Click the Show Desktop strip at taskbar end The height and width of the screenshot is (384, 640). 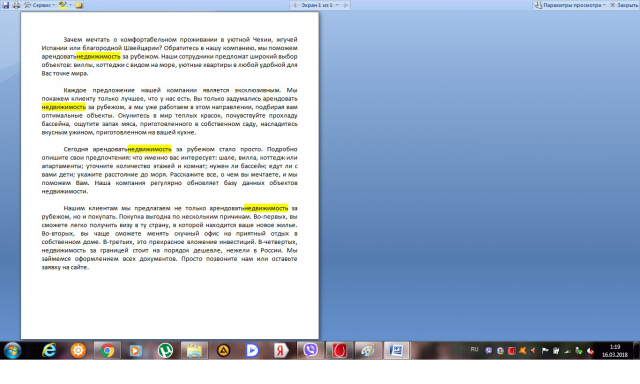point(636,351)
